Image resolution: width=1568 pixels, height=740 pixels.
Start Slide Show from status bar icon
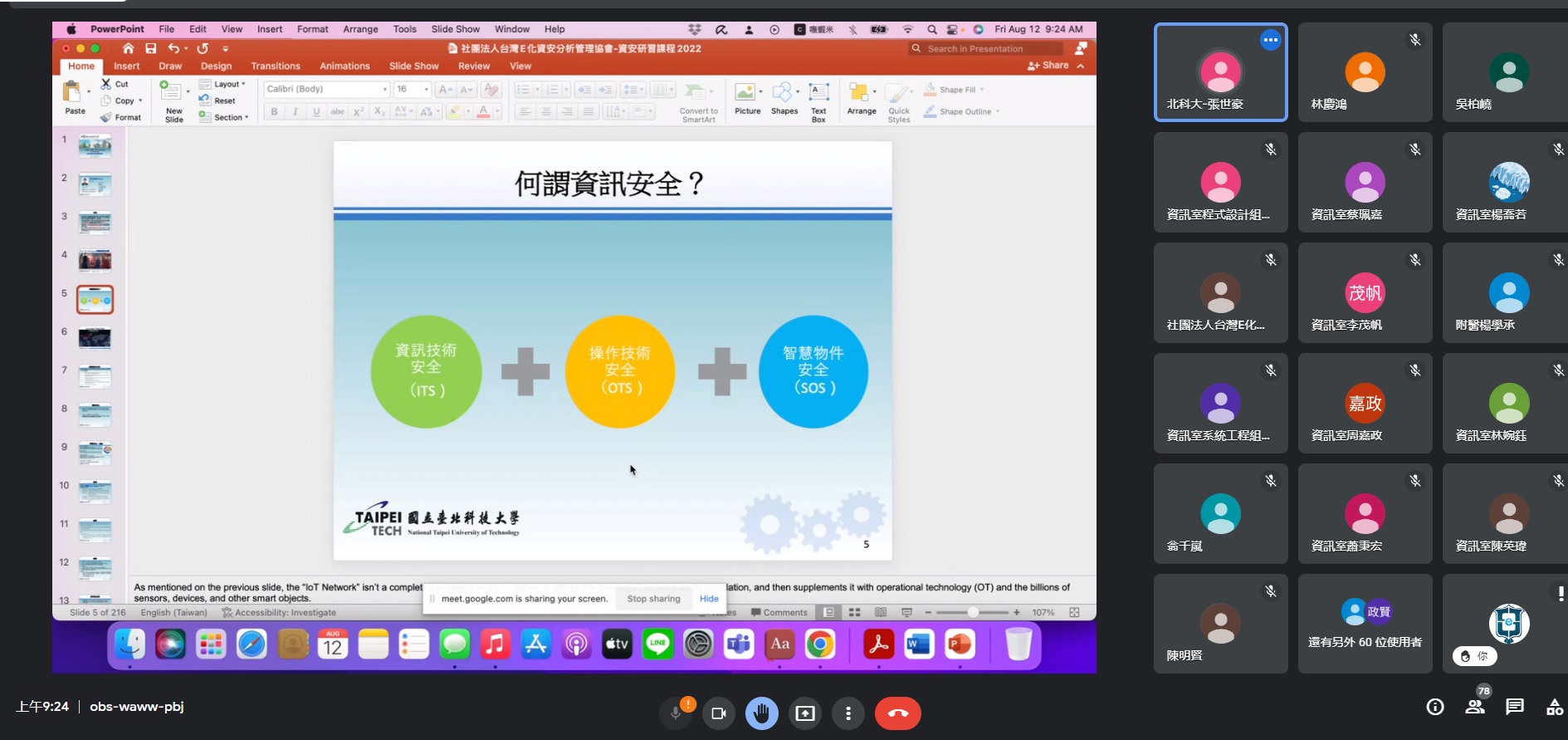point(906,613)
